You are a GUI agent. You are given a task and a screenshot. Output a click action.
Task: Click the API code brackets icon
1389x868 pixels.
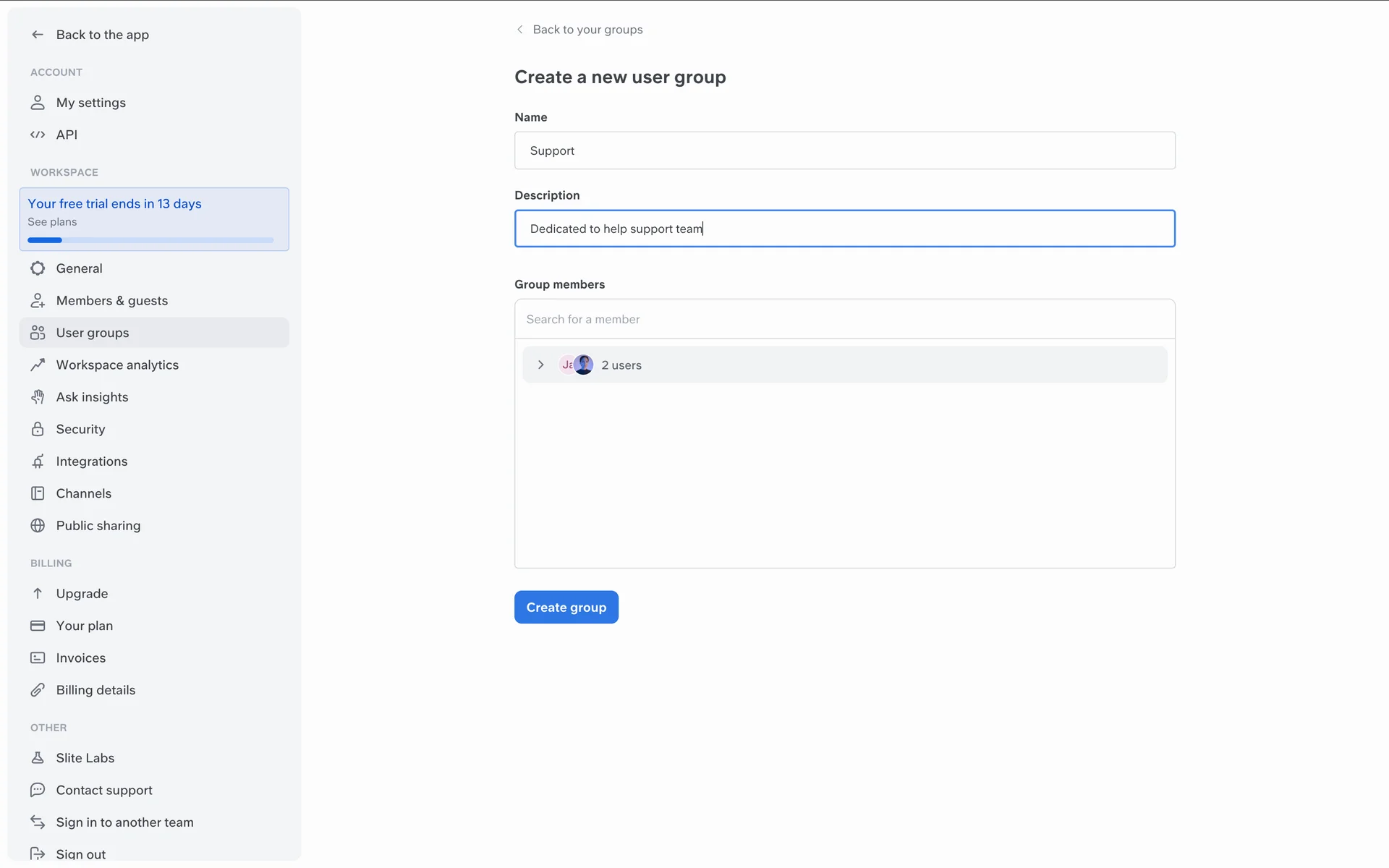38,135
